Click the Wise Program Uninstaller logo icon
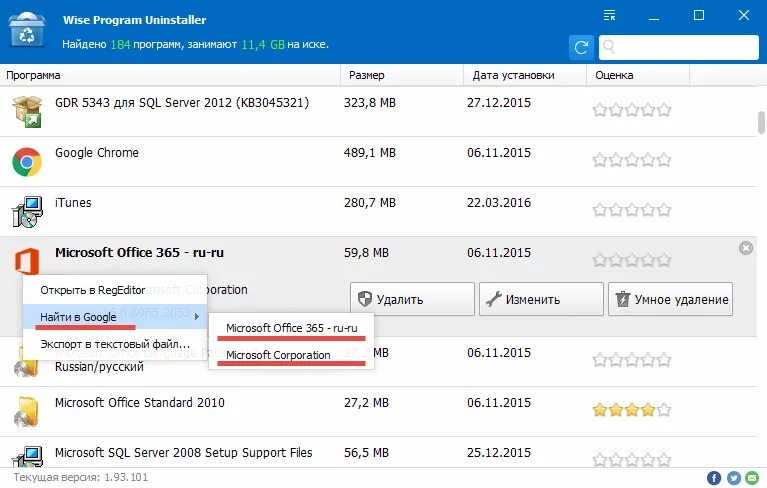 click(x=27, y=30)
